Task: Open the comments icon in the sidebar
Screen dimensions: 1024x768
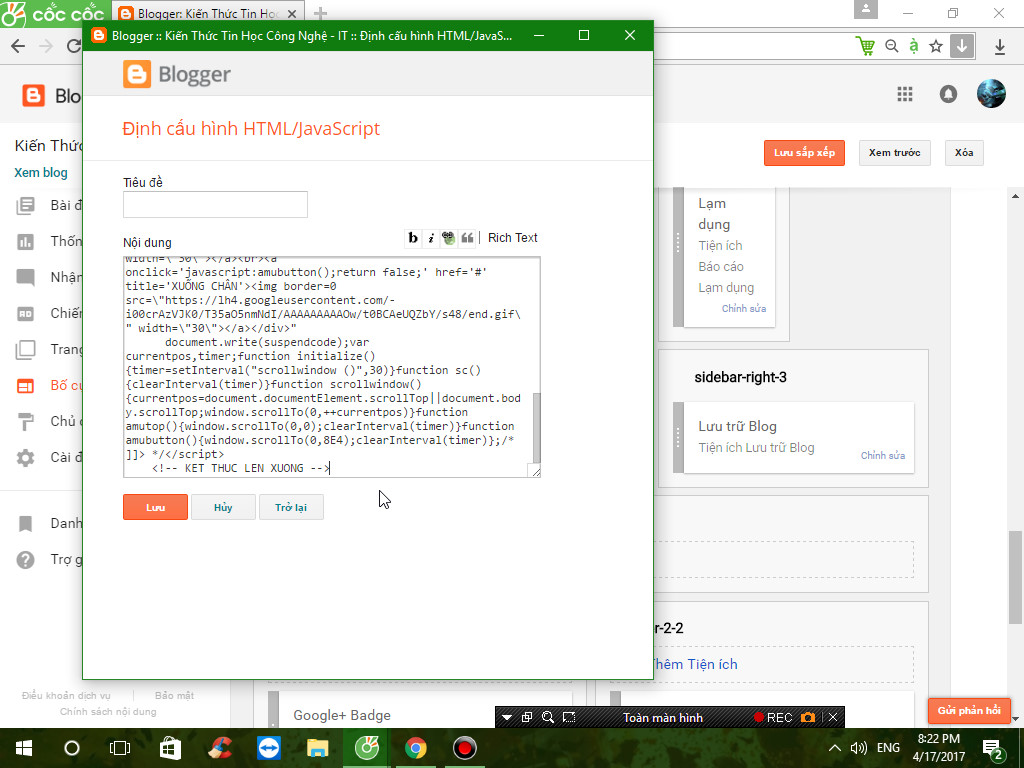Action: tap(25, 278)
